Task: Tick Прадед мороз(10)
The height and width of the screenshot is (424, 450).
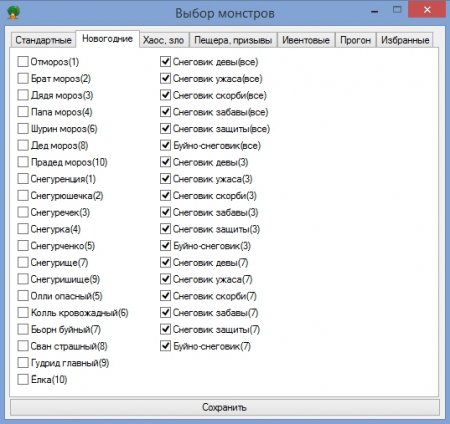Action: (x=23, y=162)
